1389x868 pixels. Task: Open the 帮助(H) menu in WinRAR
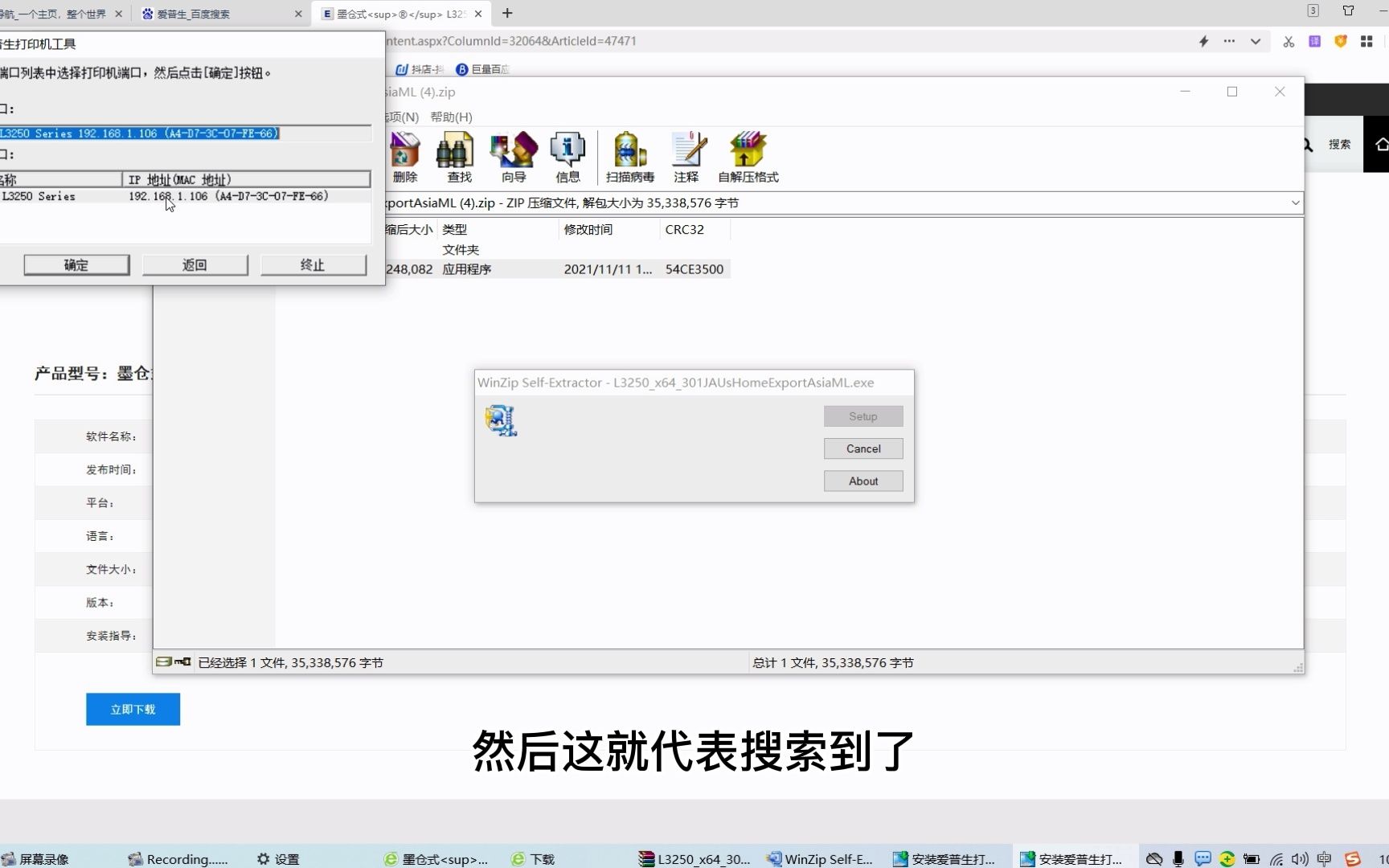pos(451,117)
